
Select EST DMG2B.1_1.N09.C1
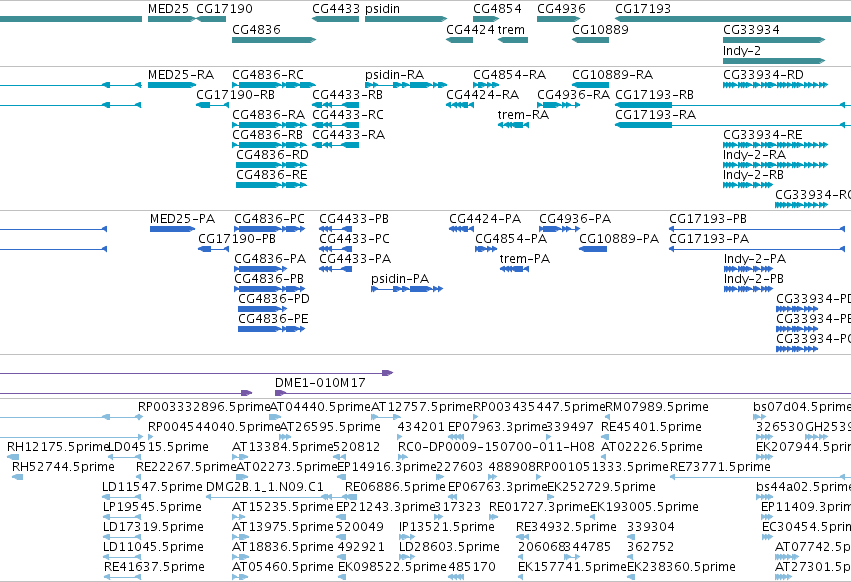point(265,486)
